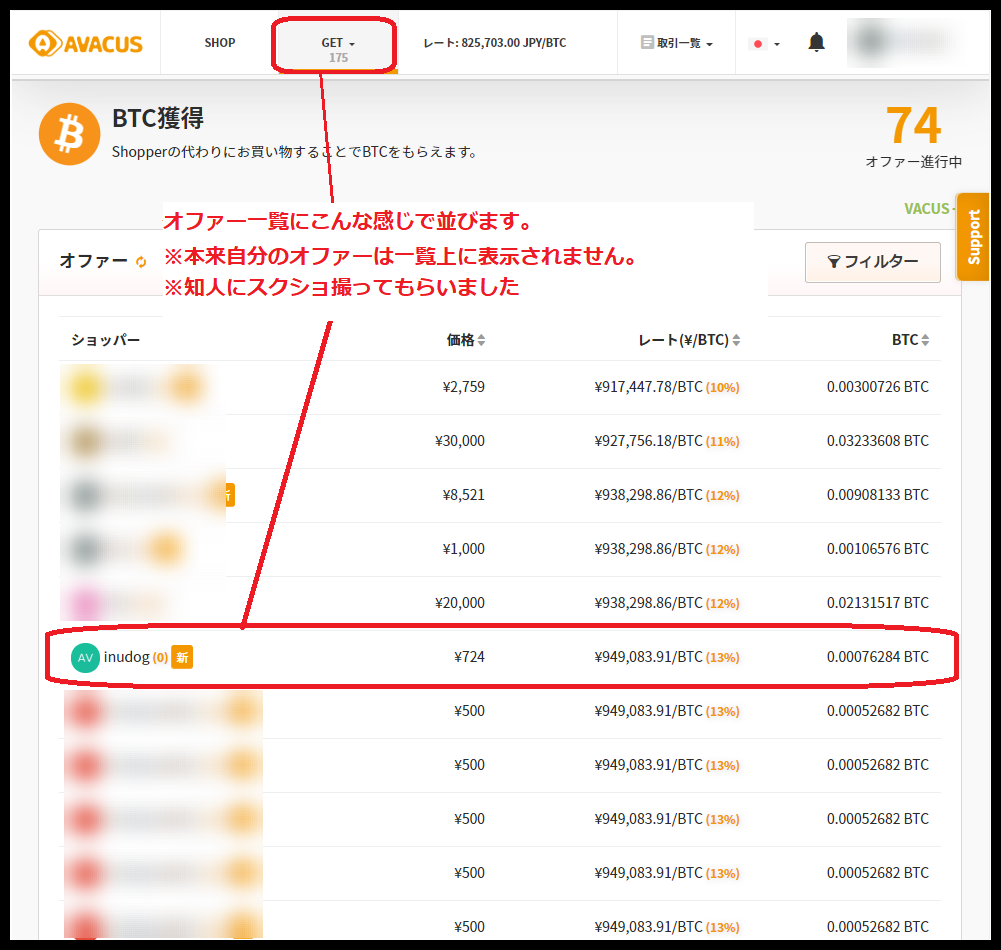Screen dimensions: 1001x950
Task: Select the ¥30,000 offer row
Action: point(500,441)
